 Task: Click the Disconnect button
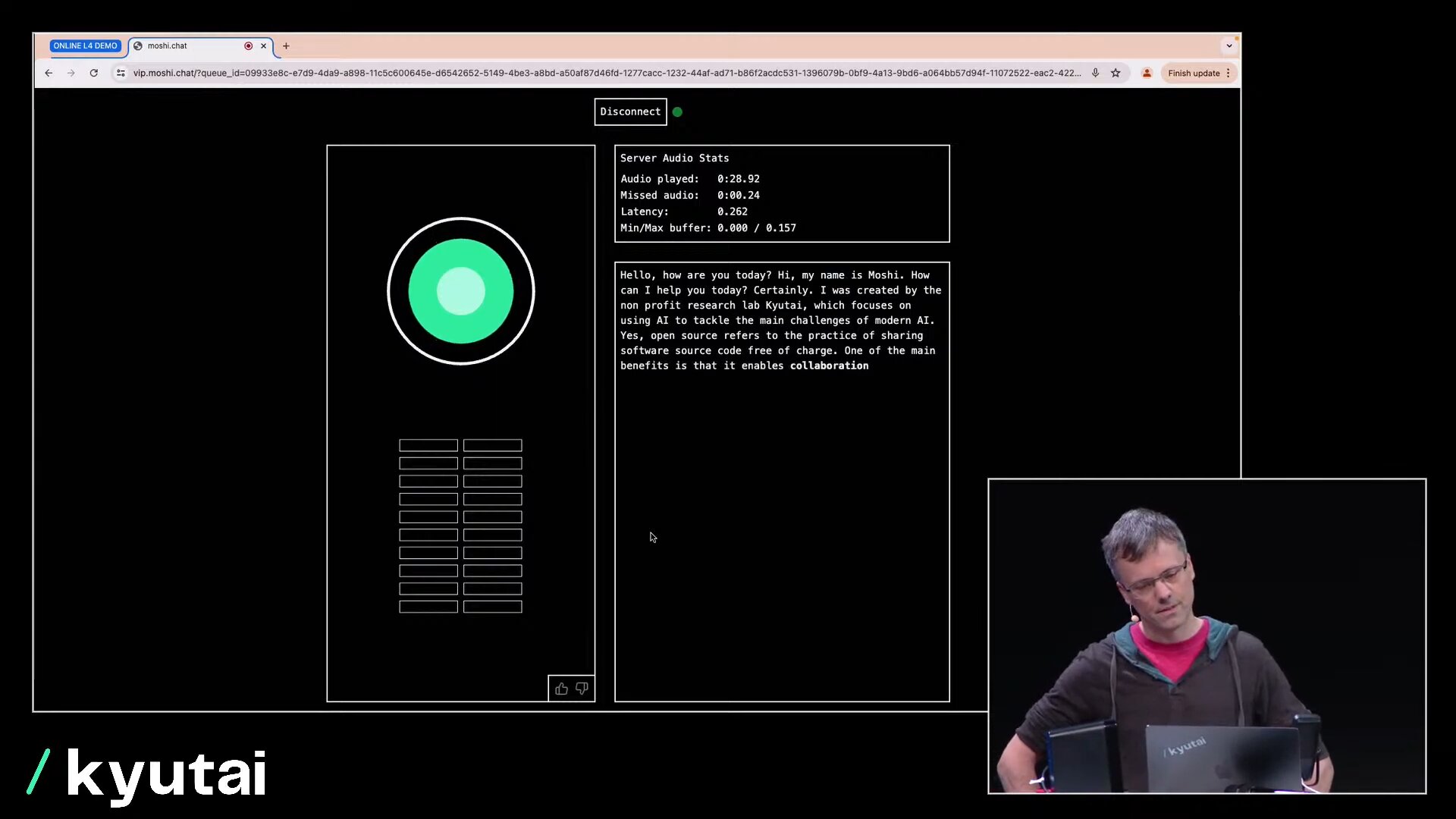point(630,111)
